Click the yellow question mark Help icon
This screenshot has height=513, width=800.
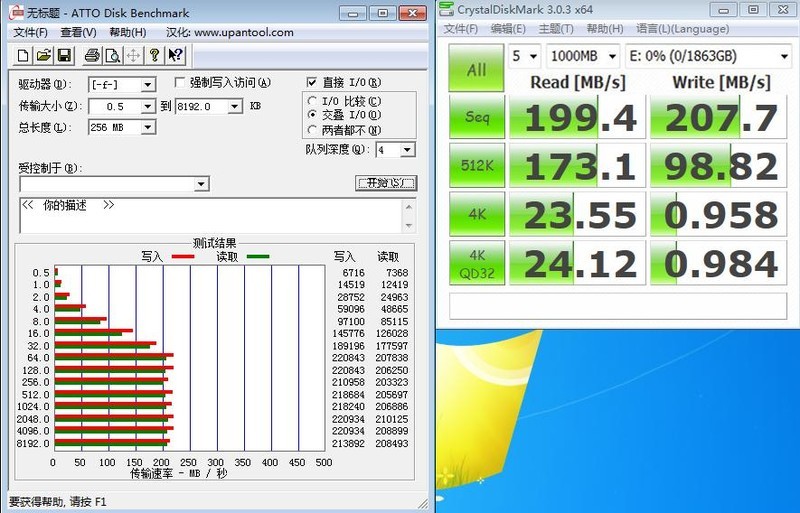[x=155, y=56]
